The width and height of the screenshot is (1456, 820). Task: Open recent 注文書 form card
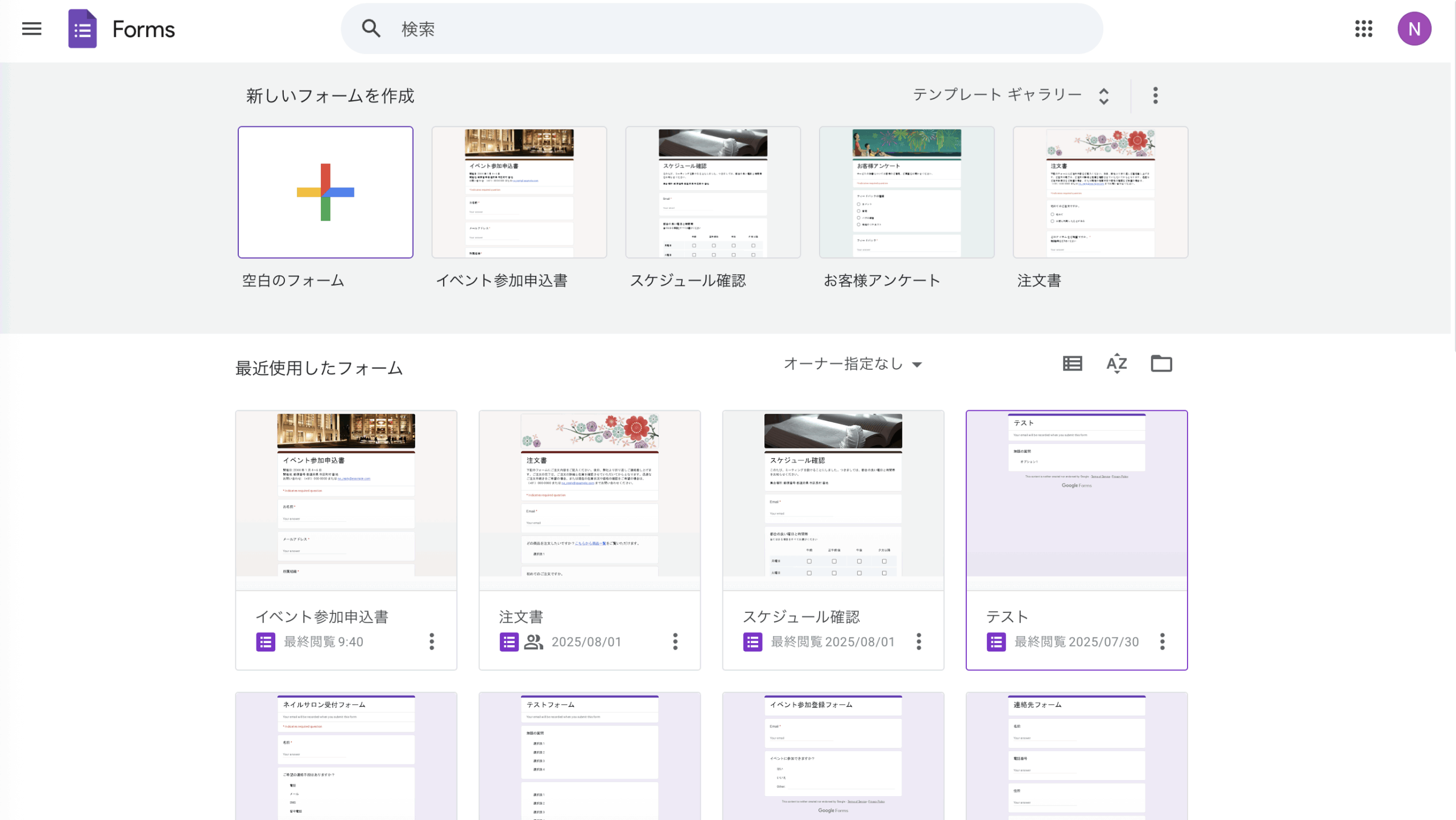(590, 540)
